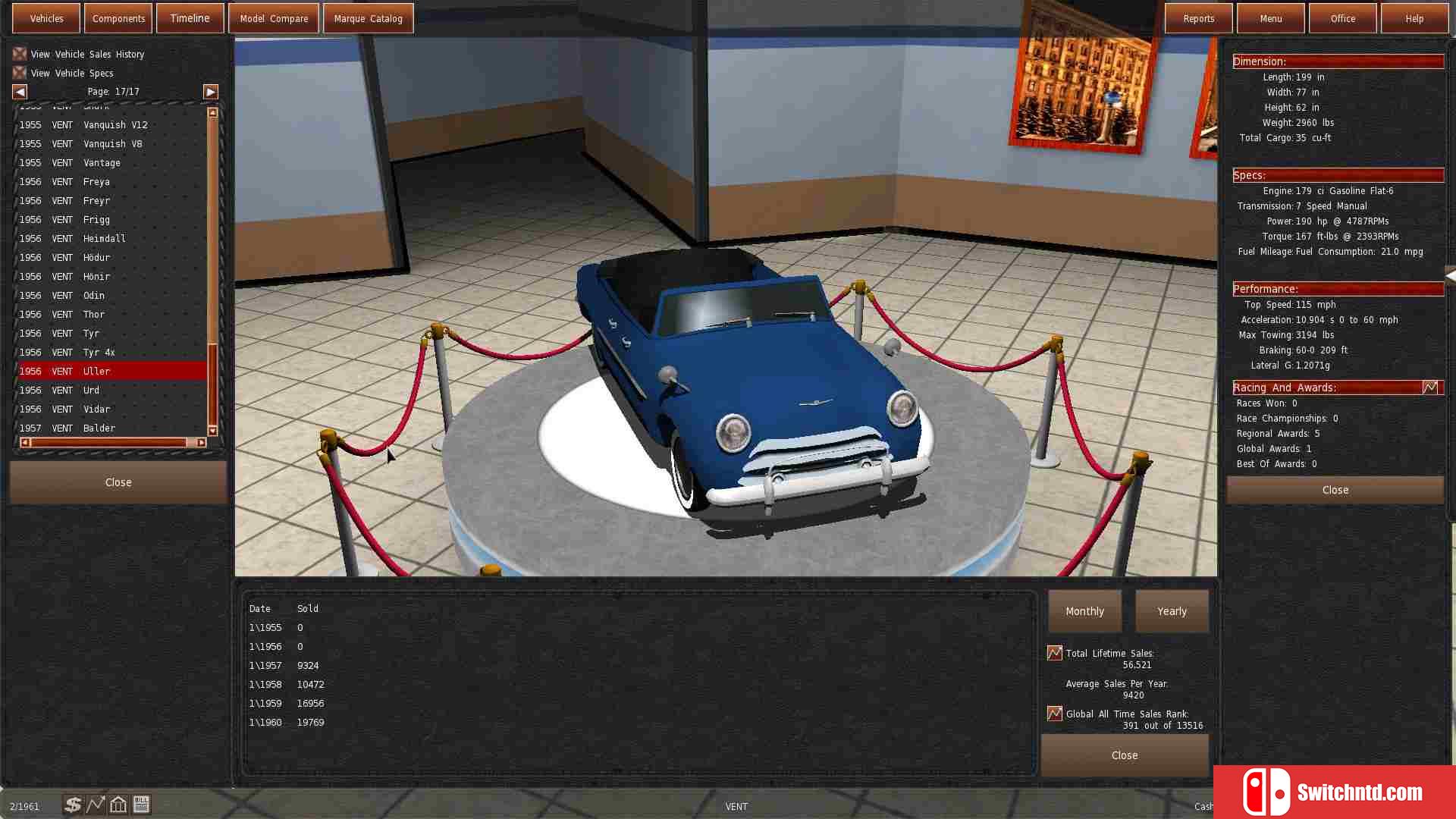This screenshot has height=819, width=1456.
Task: Show graph for Total Lifetime Sales
Action: (x=1054, y=653)
